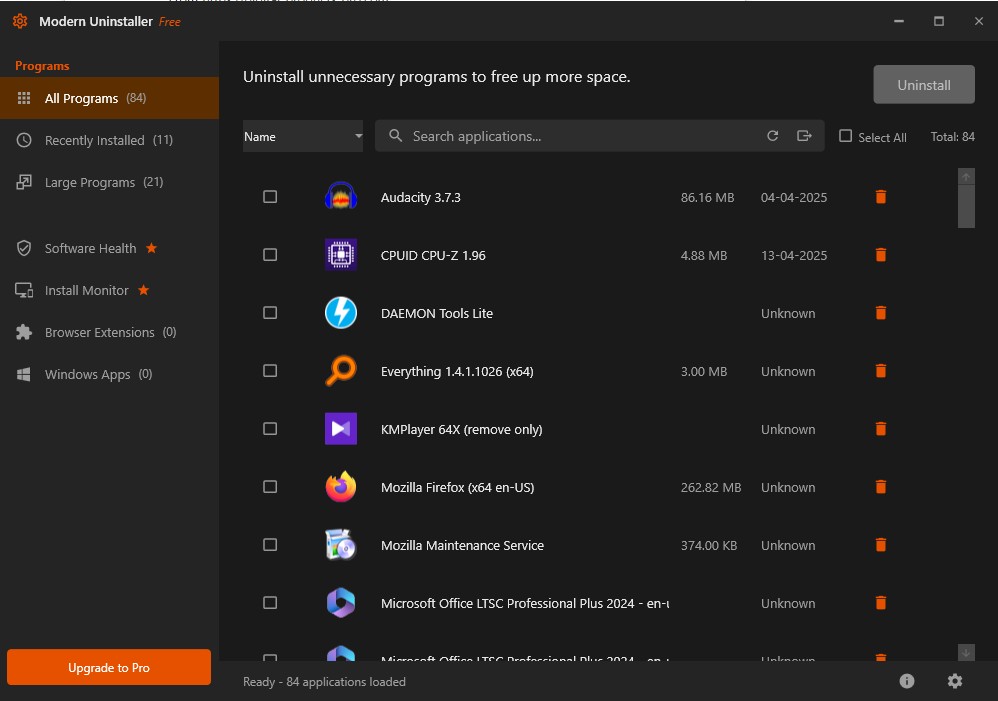
Task: Click the Search applications input field
Action: (x=580, y=136)
